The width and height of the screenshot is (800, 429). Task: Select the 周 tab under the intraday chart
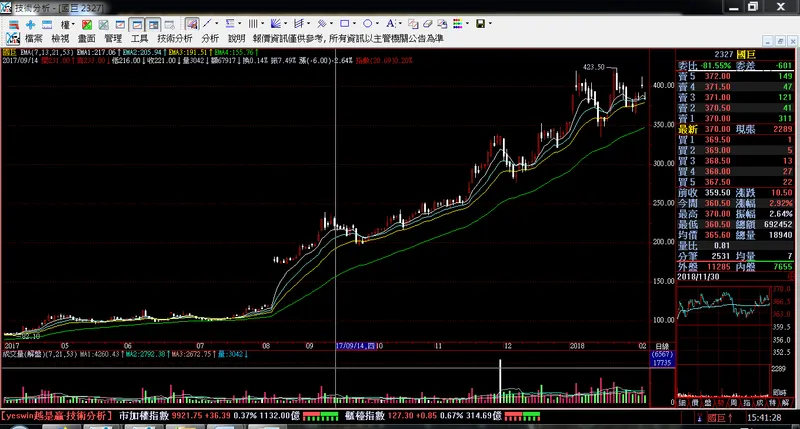[x=734, y=402]
